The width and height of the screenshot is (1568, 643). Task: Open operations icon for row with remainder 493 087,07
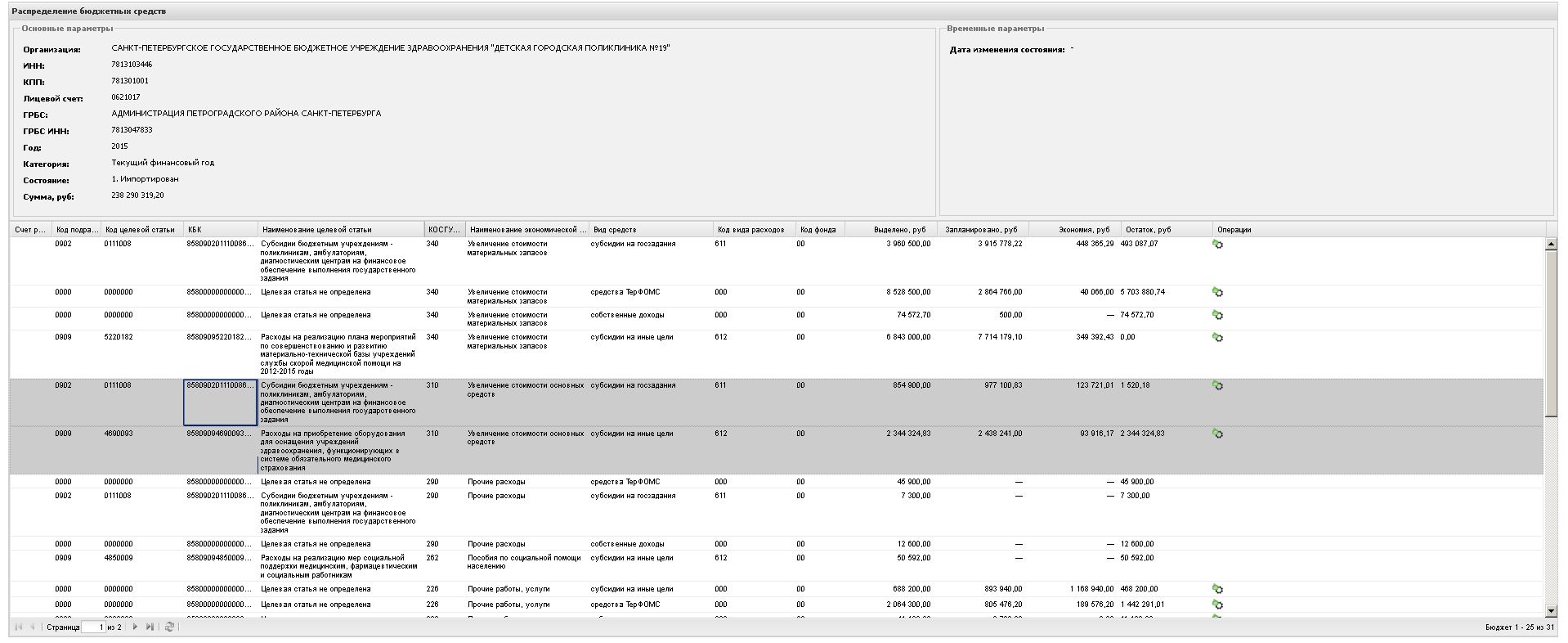1217,244
